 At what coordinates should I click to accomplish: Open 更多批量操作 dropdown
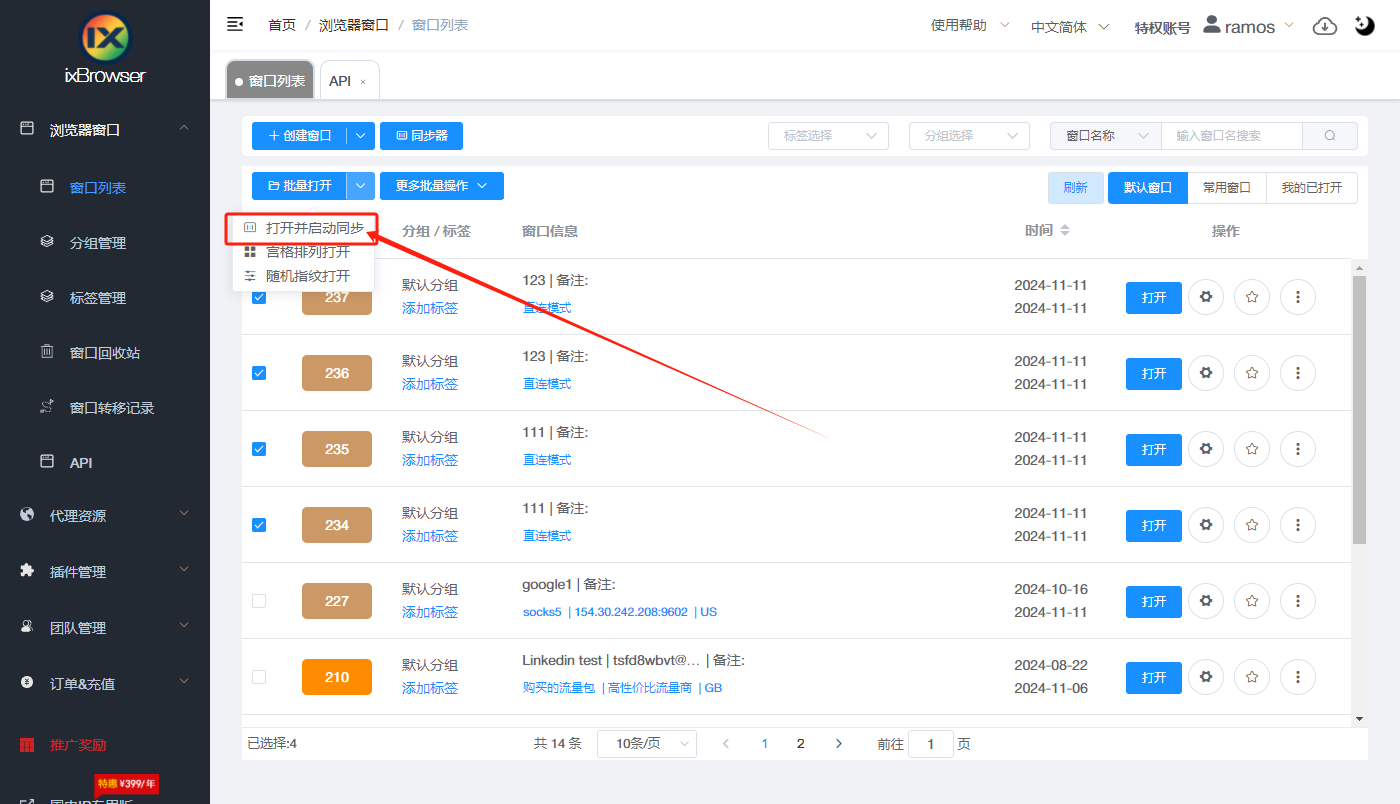(x=442, y=186)
